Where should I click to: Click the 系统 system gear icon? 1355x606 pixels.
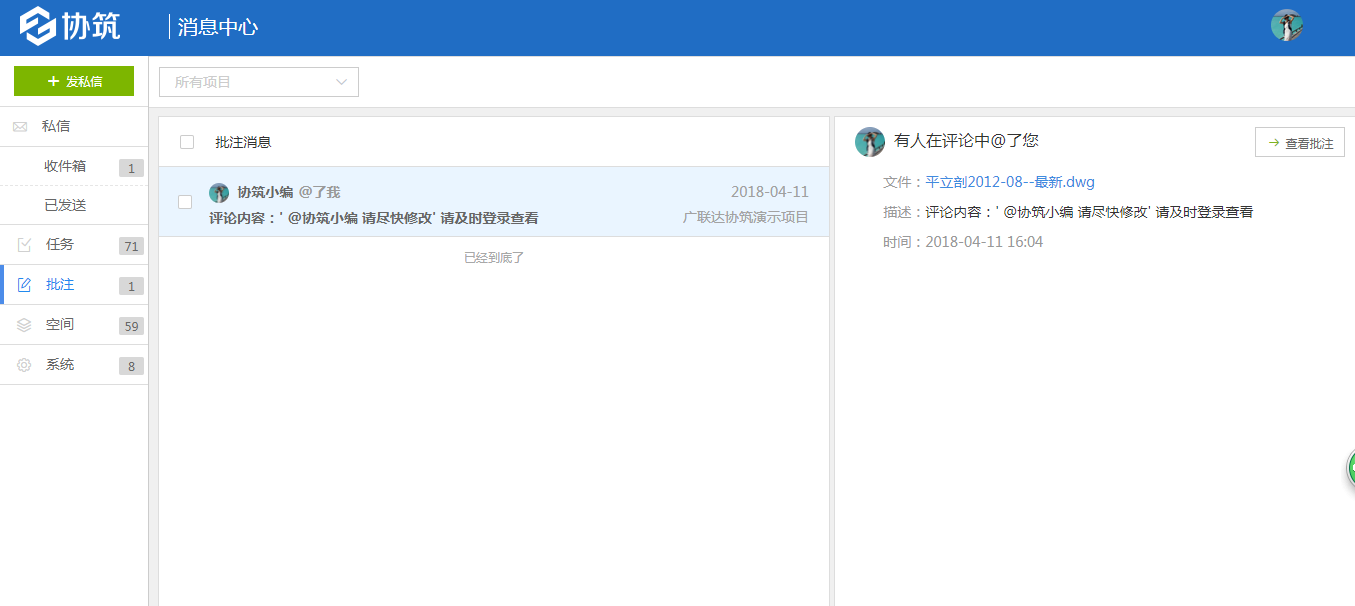point(22,364)
